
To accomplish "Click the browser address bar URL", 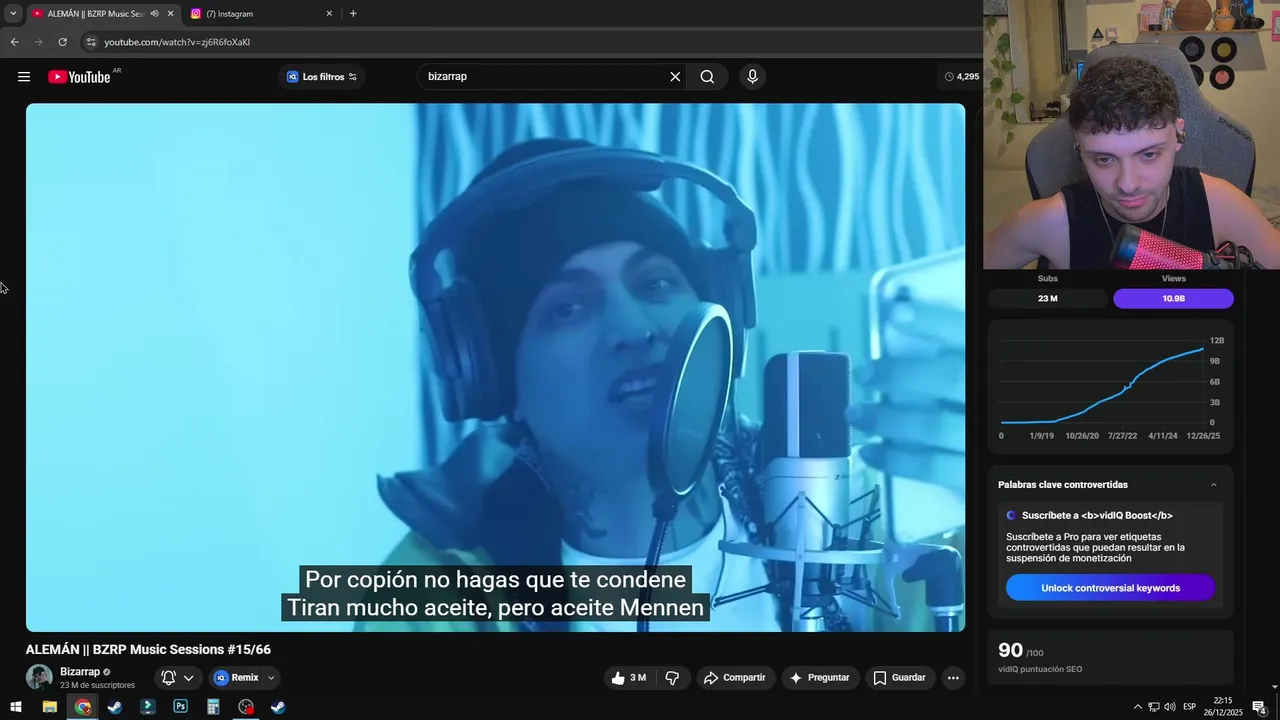I will coord(177,42).
